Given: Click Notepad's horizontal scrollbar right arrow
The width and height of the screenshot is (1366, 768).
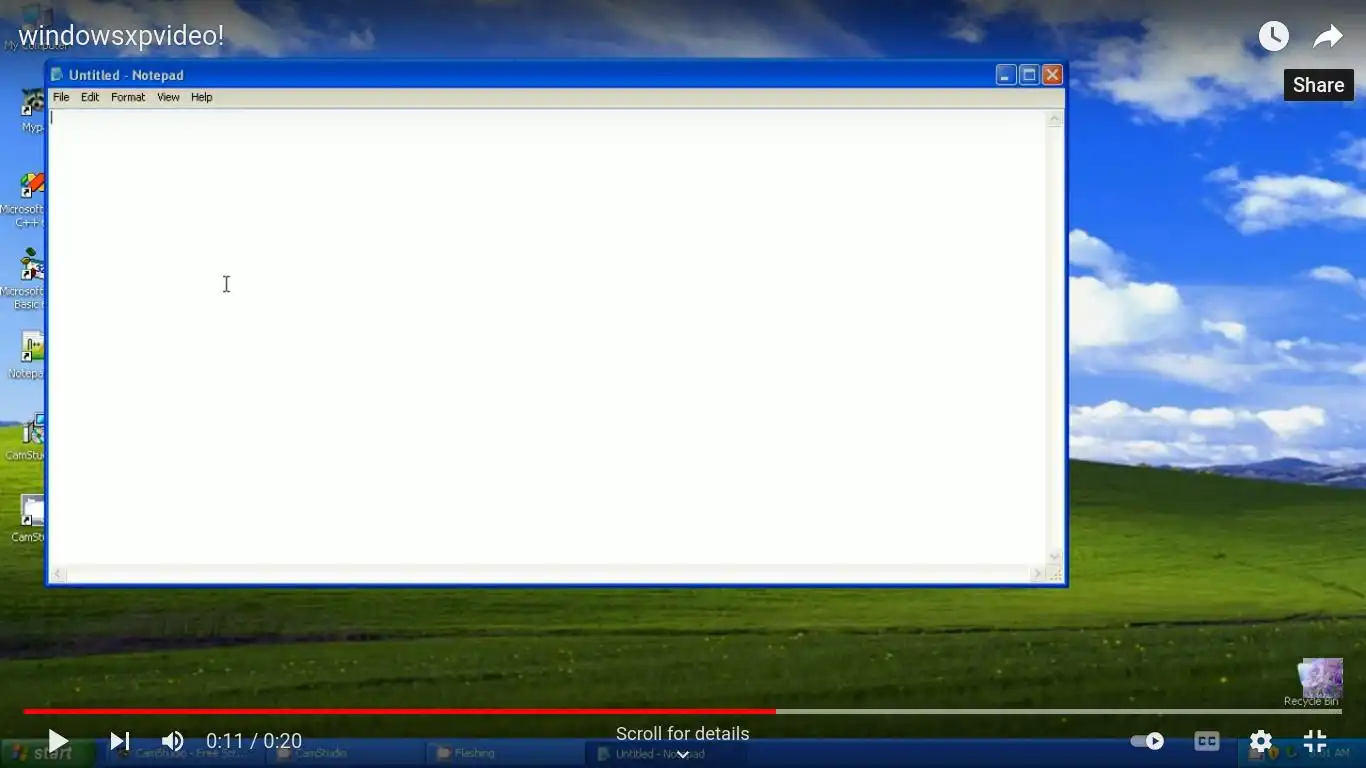Looking at the screenshot, I should point(1037,574).
